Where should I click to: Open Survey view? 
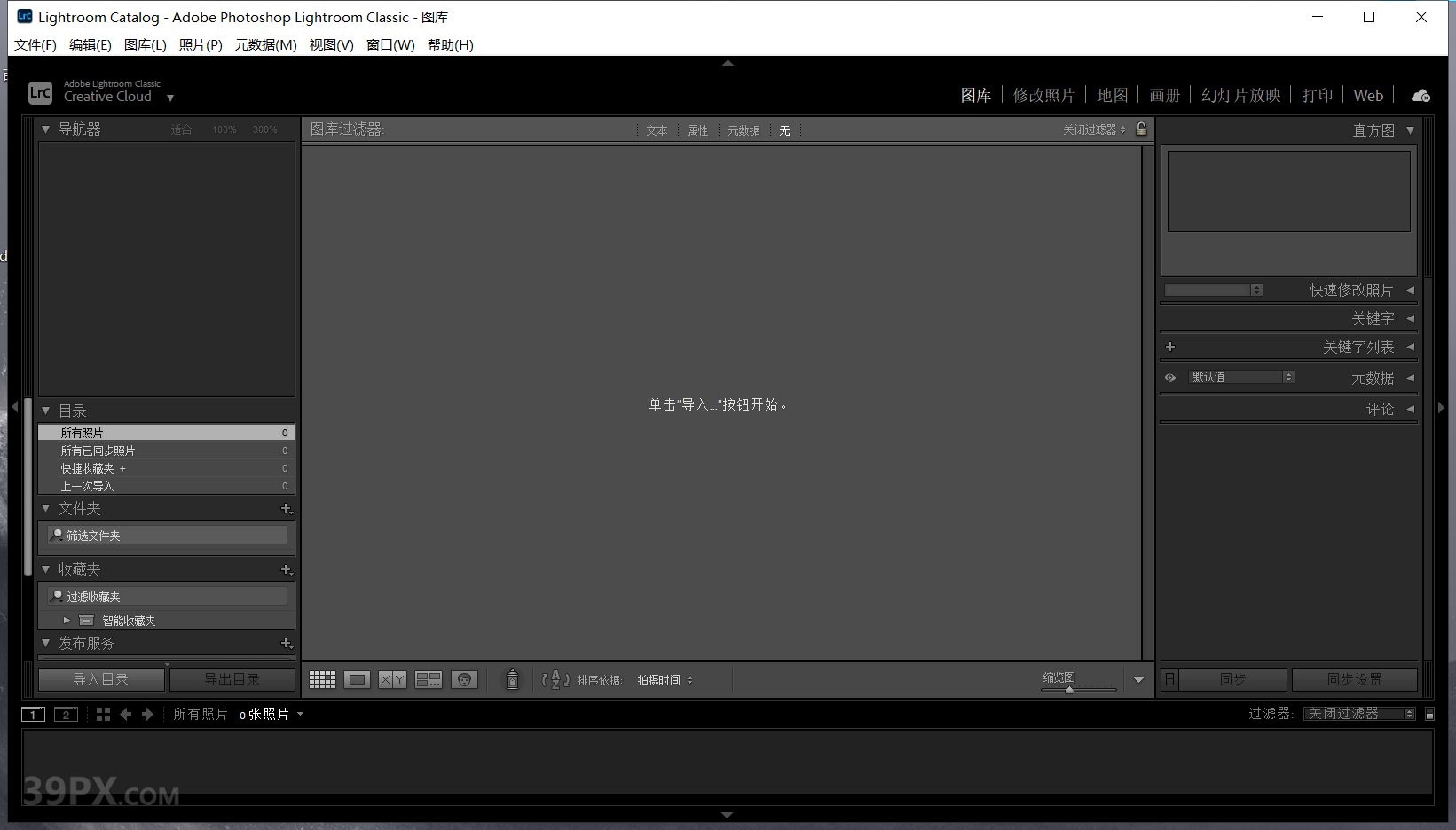[x=429, y=680]
